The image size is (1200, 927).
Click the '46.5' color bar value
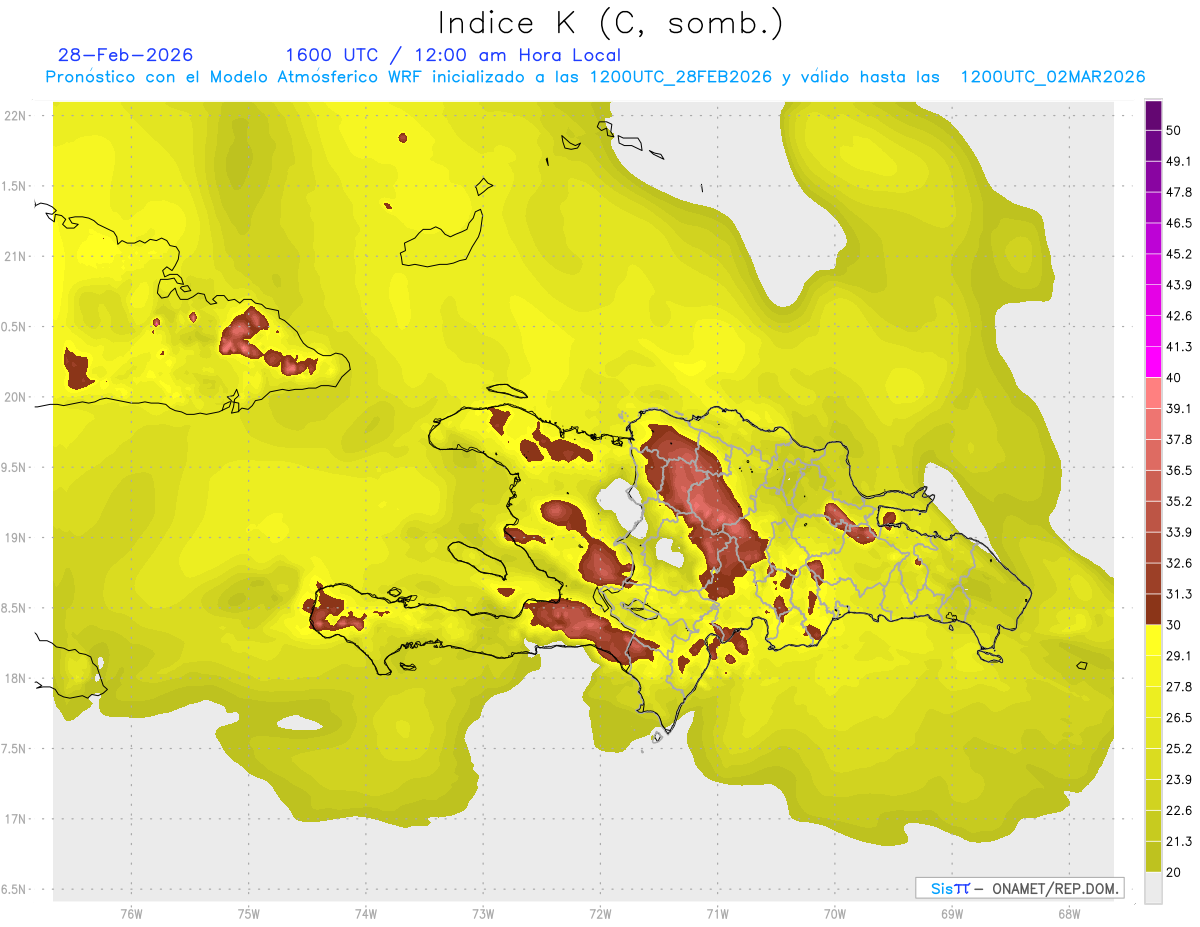[1179, 223]
